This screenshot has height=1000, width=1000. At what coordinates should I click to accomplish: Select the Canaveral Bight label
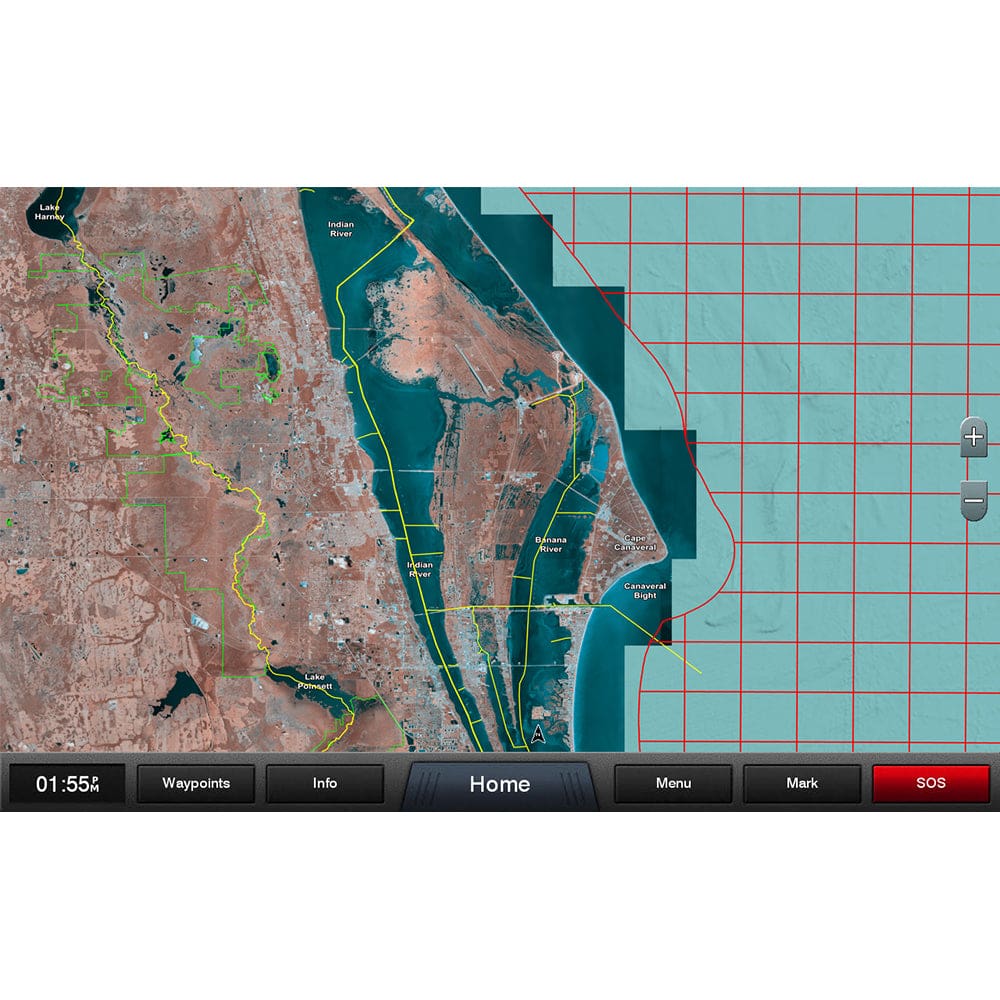[645, 592]
